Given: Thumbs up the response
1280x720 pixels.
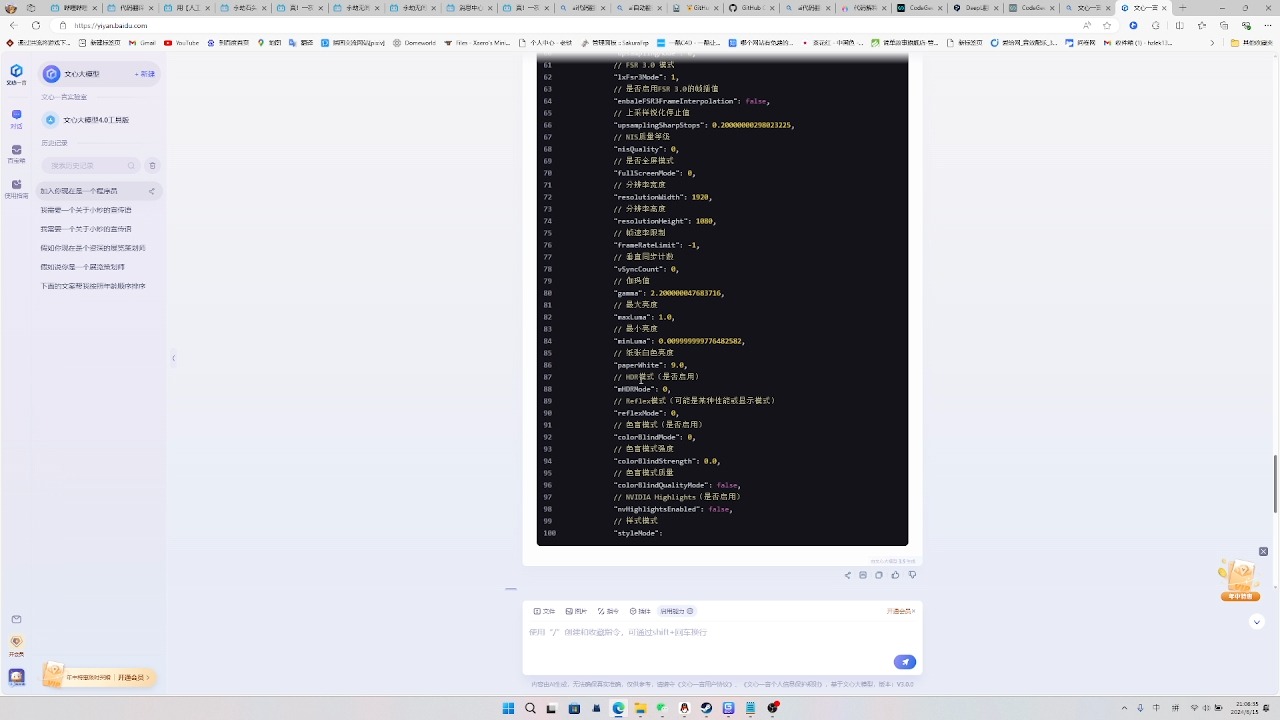Looking at the screenshot, I should tap(895, 575).
